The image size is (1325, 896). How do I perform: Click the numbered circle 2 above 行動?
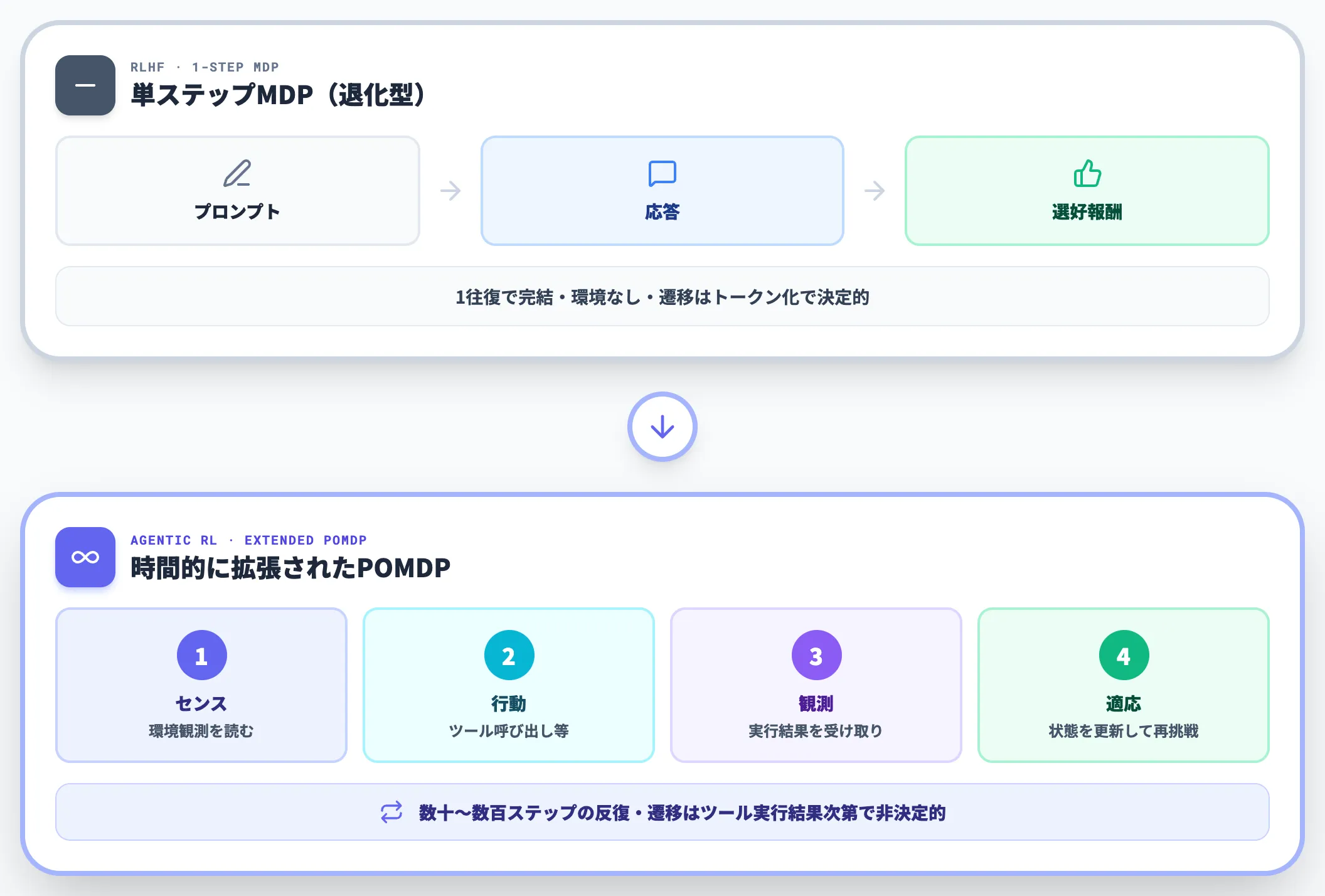coord(509,655)
